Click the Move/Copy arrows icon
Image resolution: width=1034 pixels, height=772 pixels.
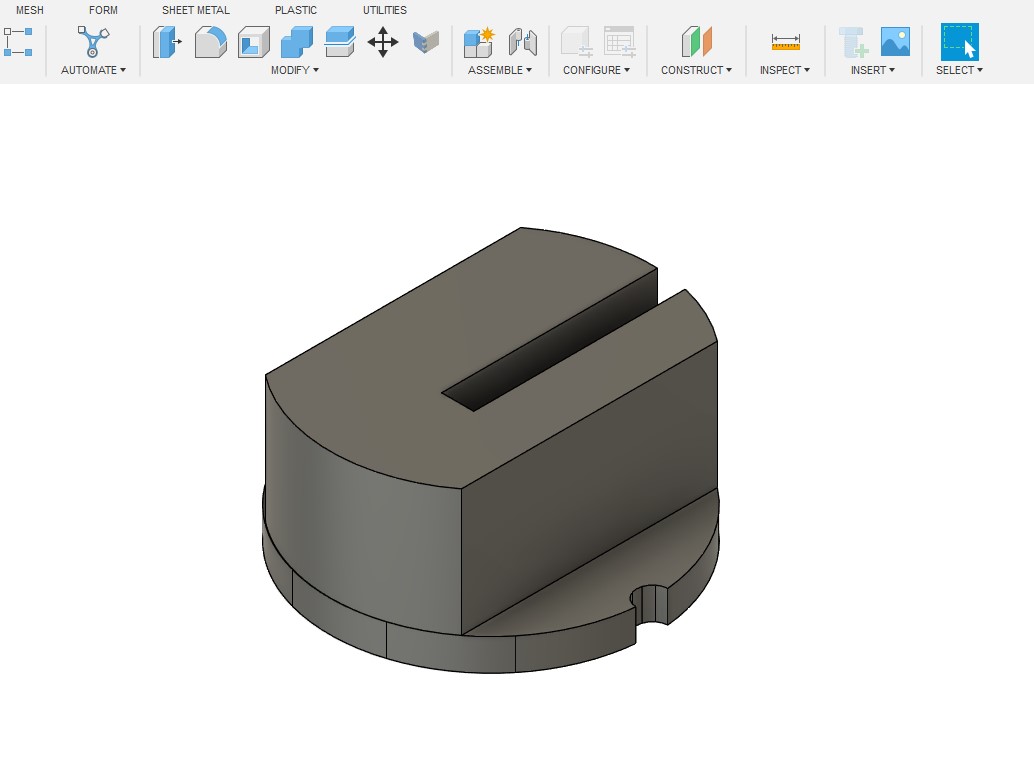(383, 42)
